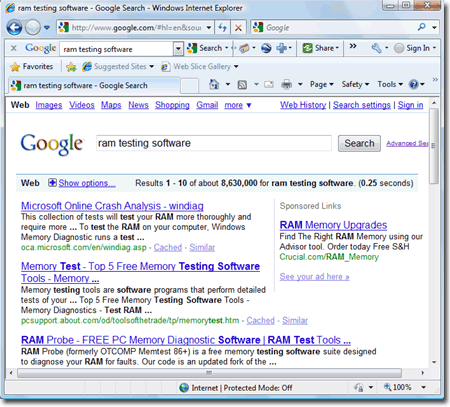Expand the more dropdown in Google nav
450x407 pixels.
pos(238,105)
